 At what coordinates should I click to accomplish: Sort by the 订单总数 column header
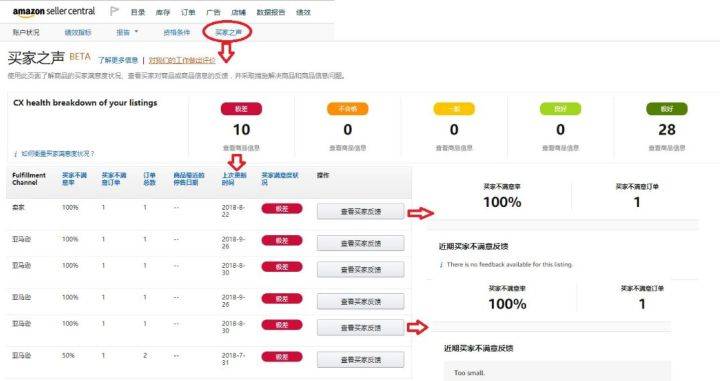tap(150, 179)
